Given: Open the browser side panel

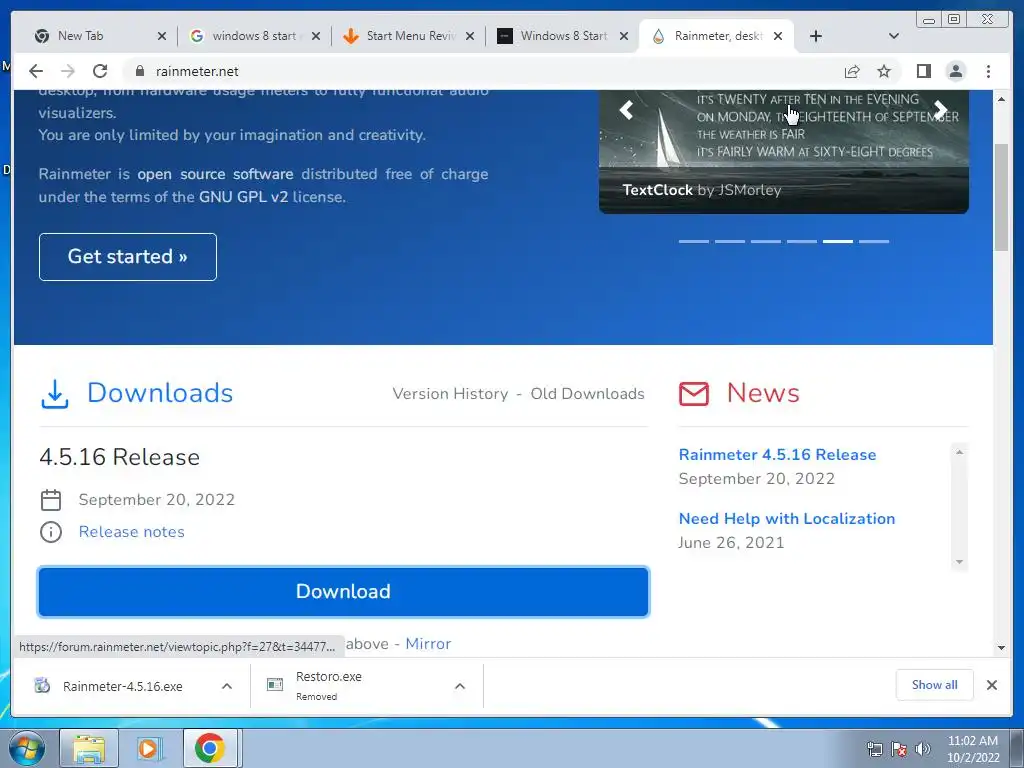Looking at the screenshot, I should click(x=923, y=71).
